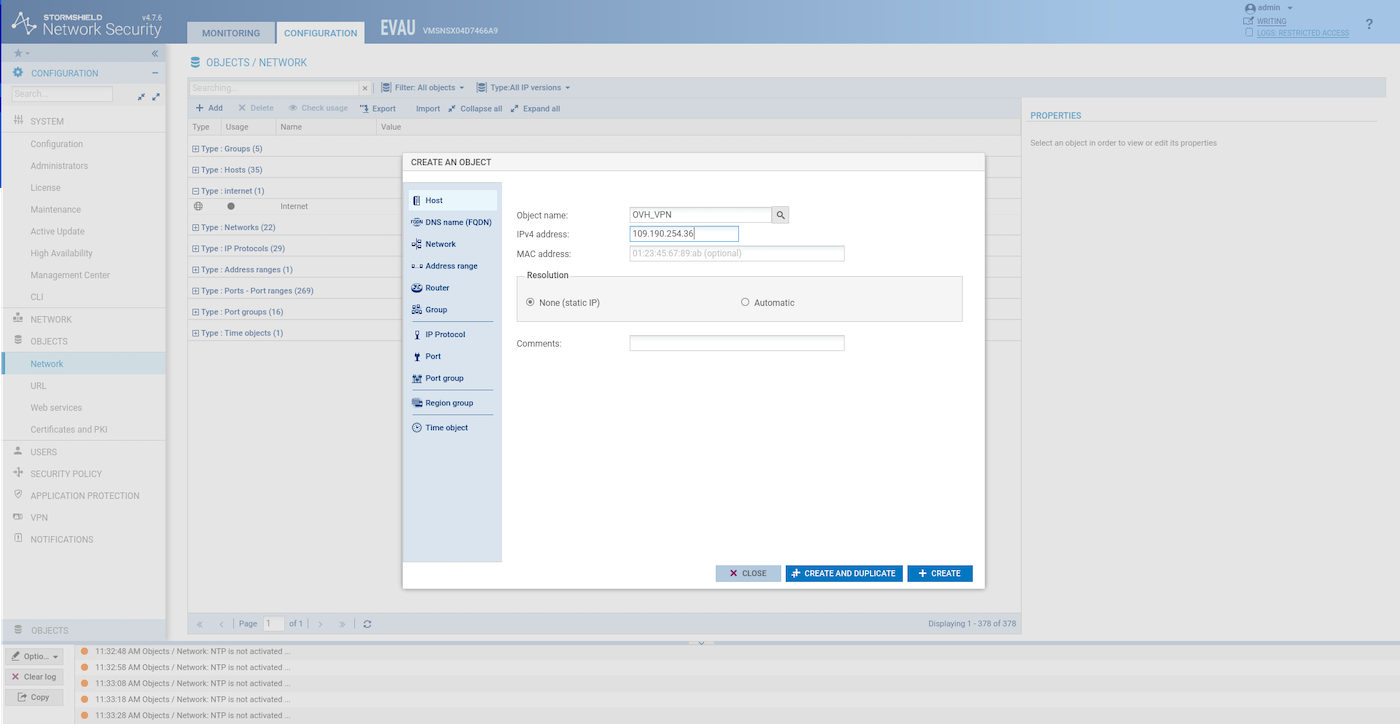Expand the Type : Hosts (35) group

196,170
